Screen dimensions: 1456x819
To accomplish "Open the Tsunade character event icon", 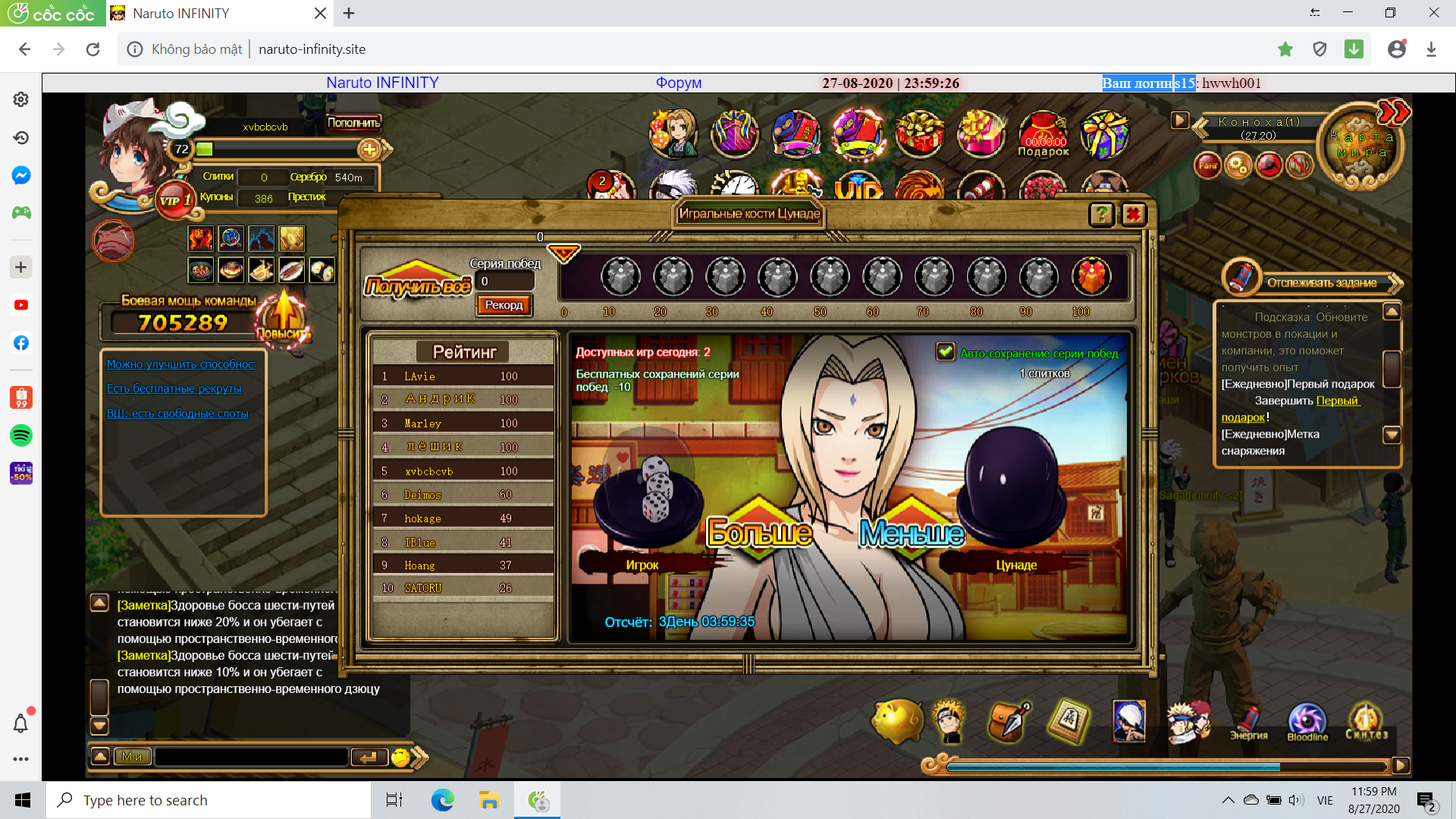I will click(x=673, y=133).
